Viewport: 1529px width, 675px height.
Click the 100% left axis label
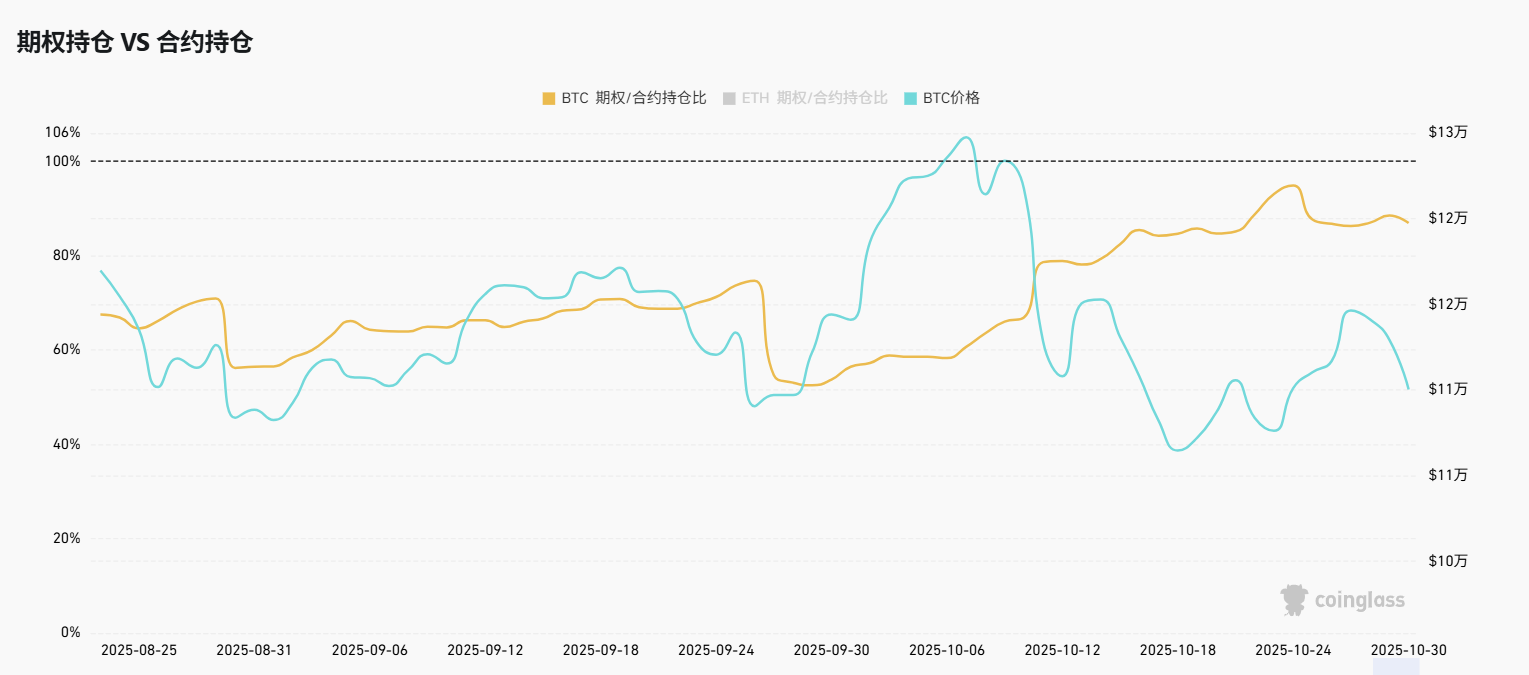(x=63, y=161)
